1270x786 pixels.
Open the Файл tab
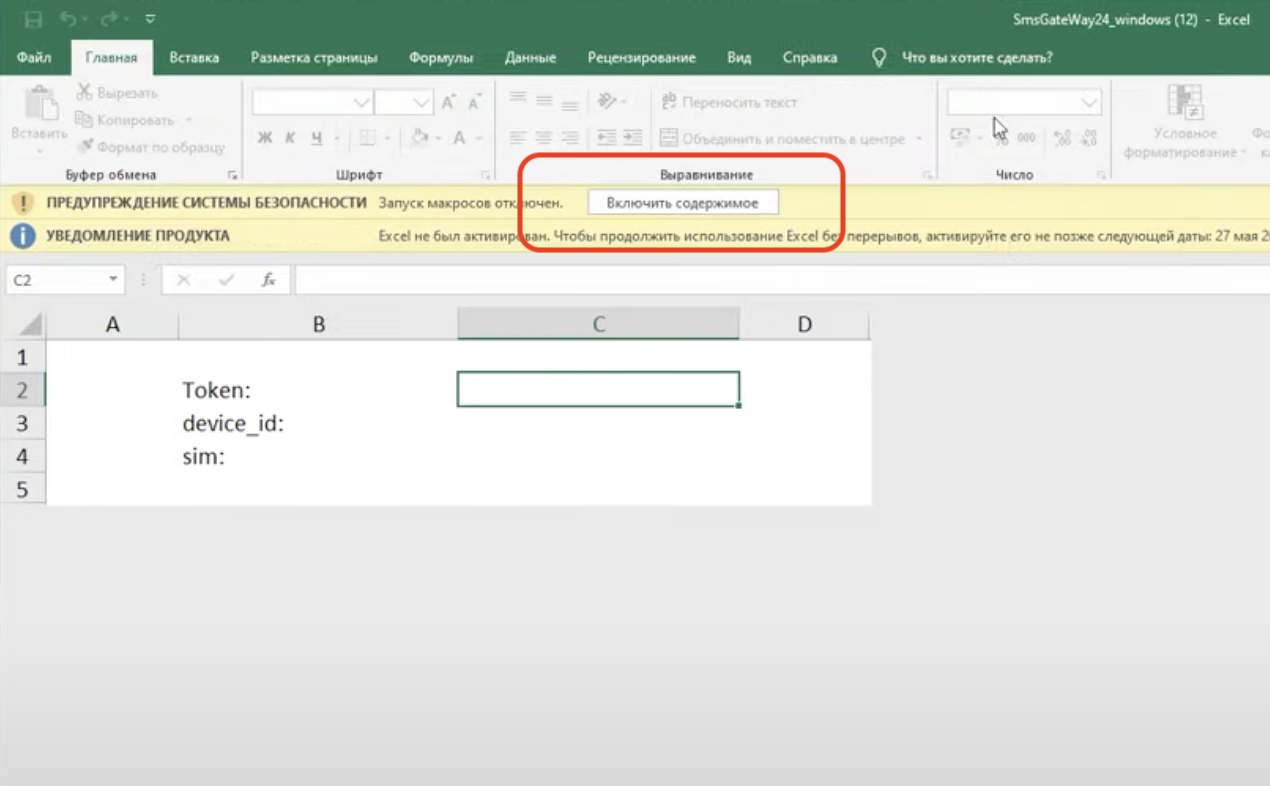click(x=34, y=58)
